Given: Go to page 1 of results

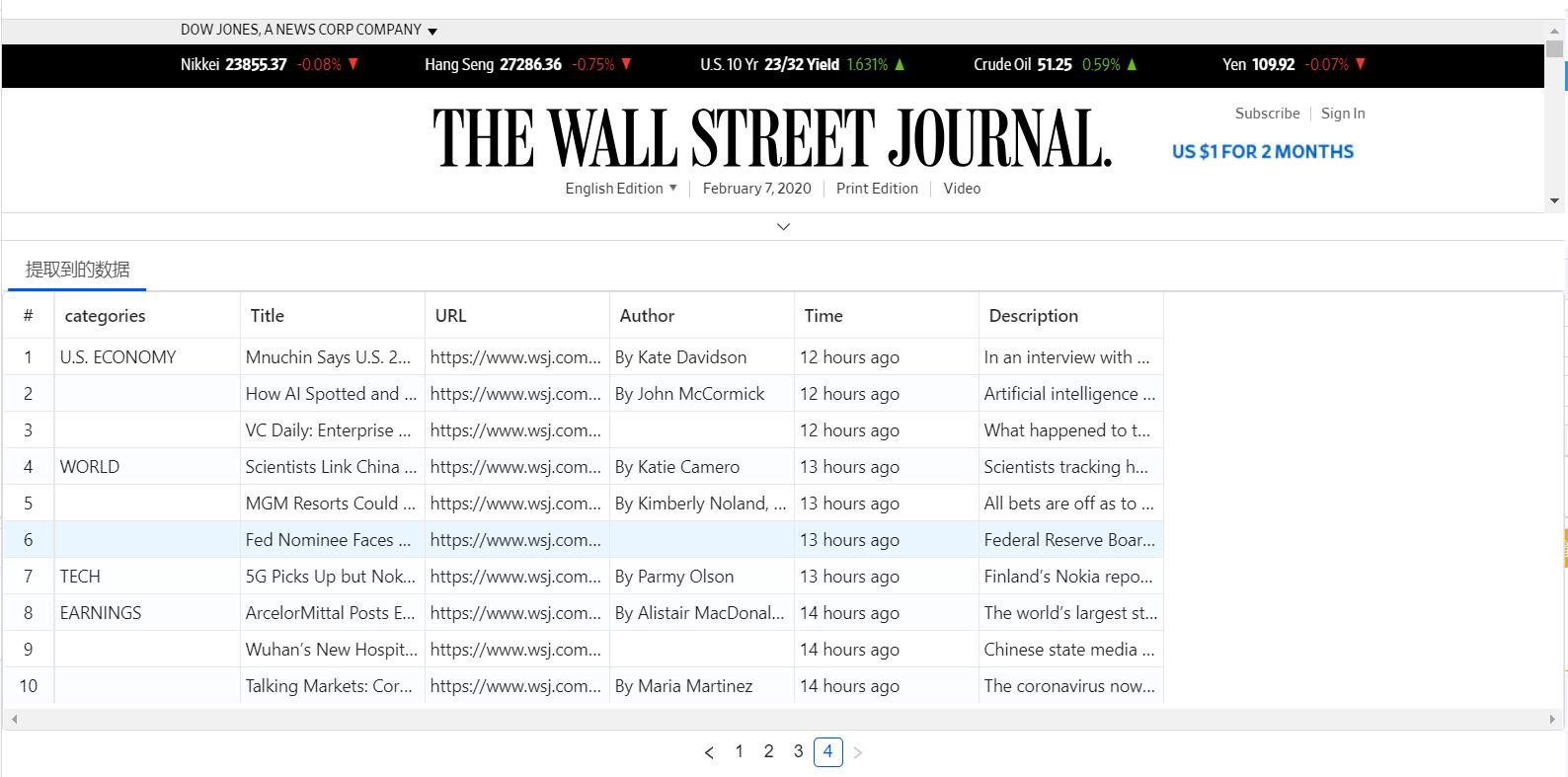Looking at the screenshot, I should [739, 751].
